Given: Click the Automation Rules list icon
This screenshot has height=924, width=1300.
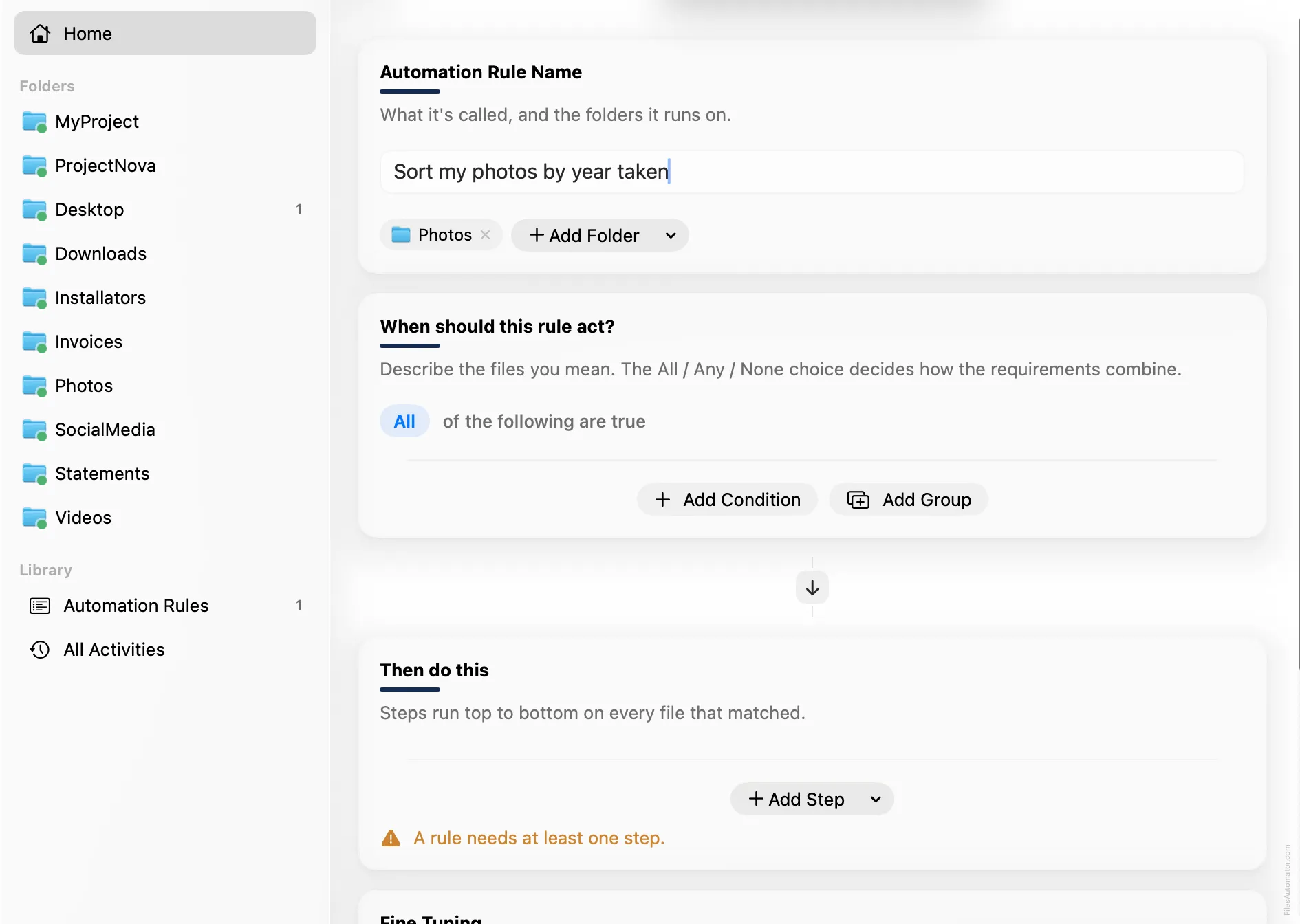Looking at the screenshot, I should pyautogui.click(x=40, y=606).
